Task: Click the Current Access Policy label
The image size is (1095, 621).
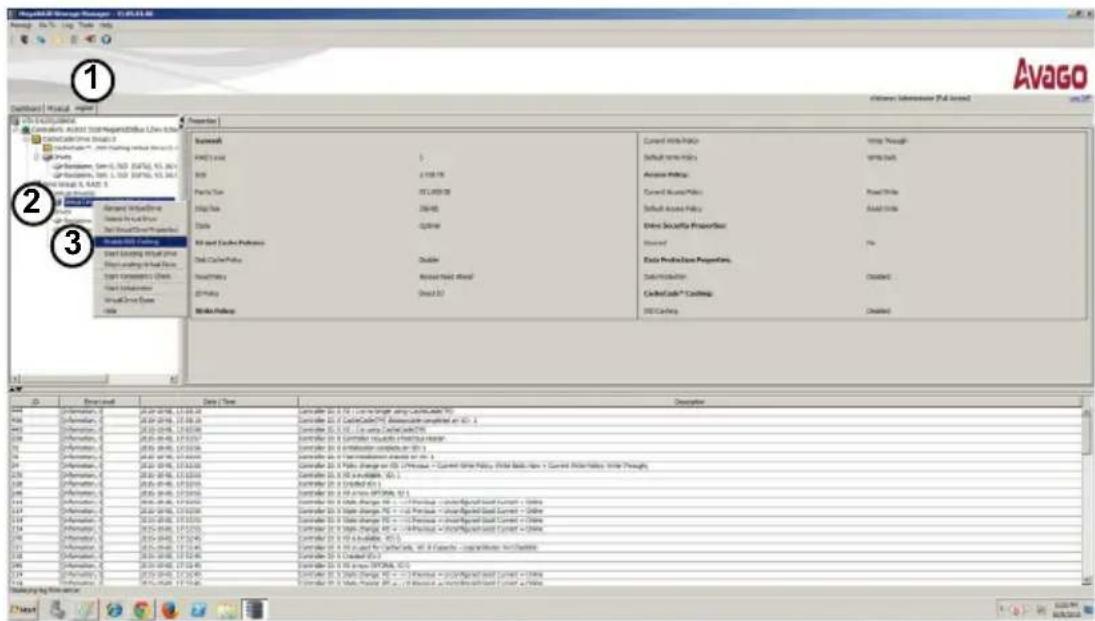Action: click(x=673, y=192)
